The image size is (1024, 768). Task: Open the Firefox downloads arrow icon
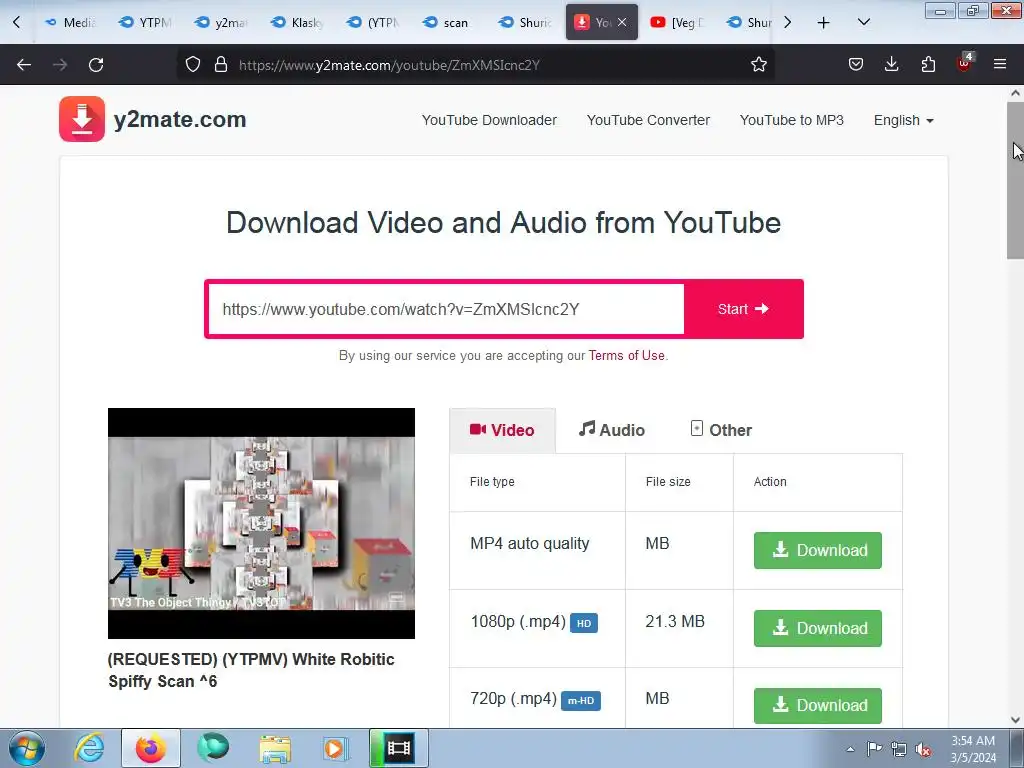[891, 64]
